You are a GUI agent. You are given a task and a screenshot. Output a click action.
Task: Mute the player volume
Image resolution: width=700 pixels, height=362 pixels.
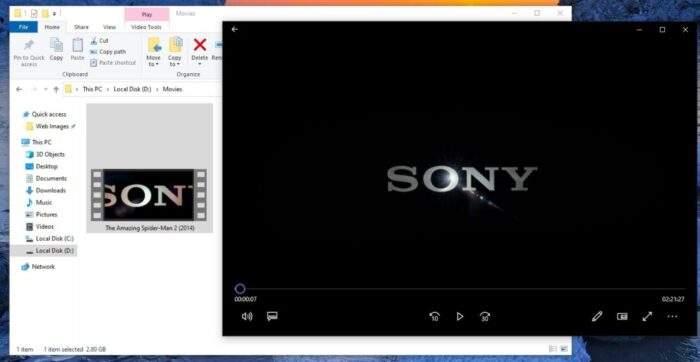[246, 316]
